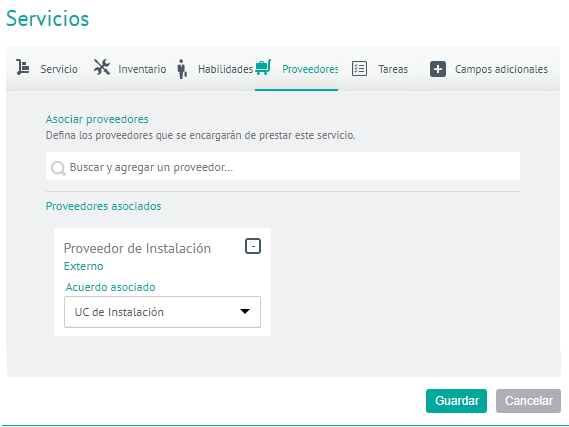Focus the Buscar y agregar proveedor field
This screenshot has width=569, height=427.
(x=283, y=166)
